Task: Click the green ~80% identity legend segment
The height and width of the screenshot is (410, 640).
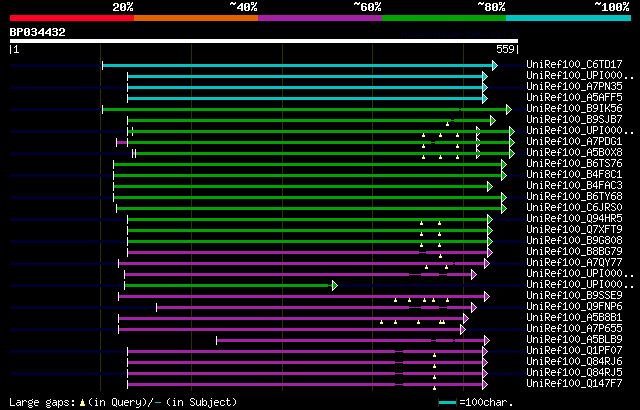Action: coord(444,18)
